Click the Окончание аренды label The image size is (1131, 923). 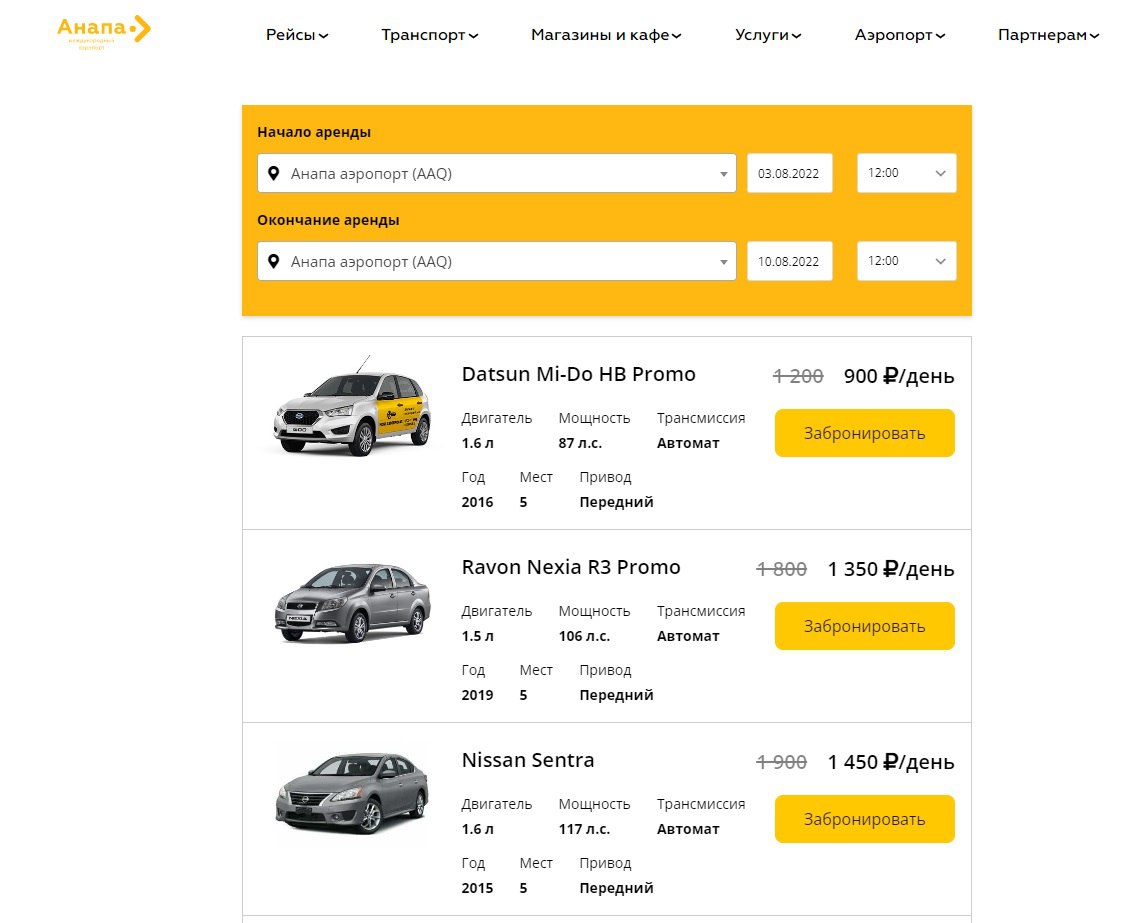click(x=328, y=220)
